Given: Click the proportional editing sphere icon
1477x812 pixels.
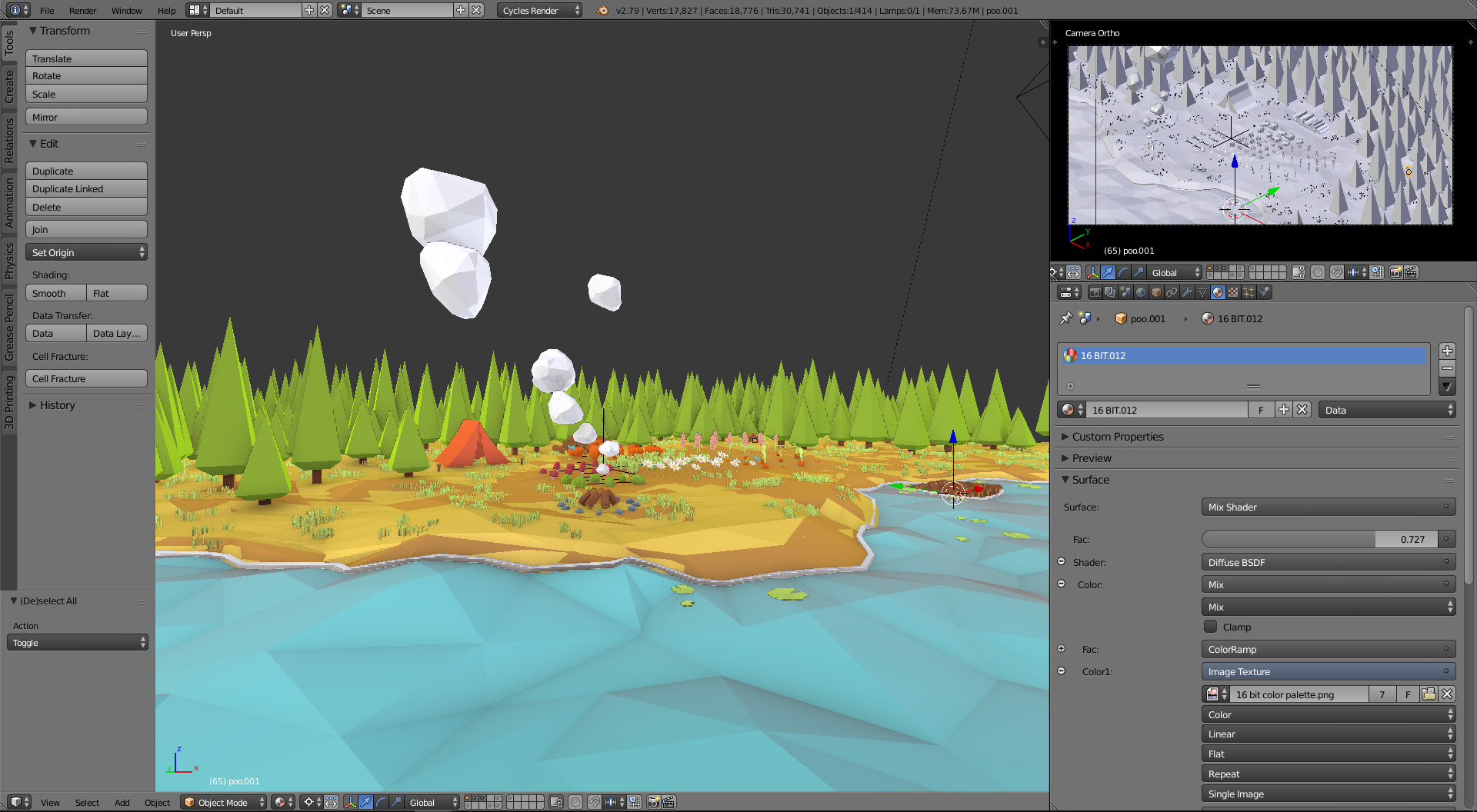Looking at the screenshot, I should click(575, 803).
